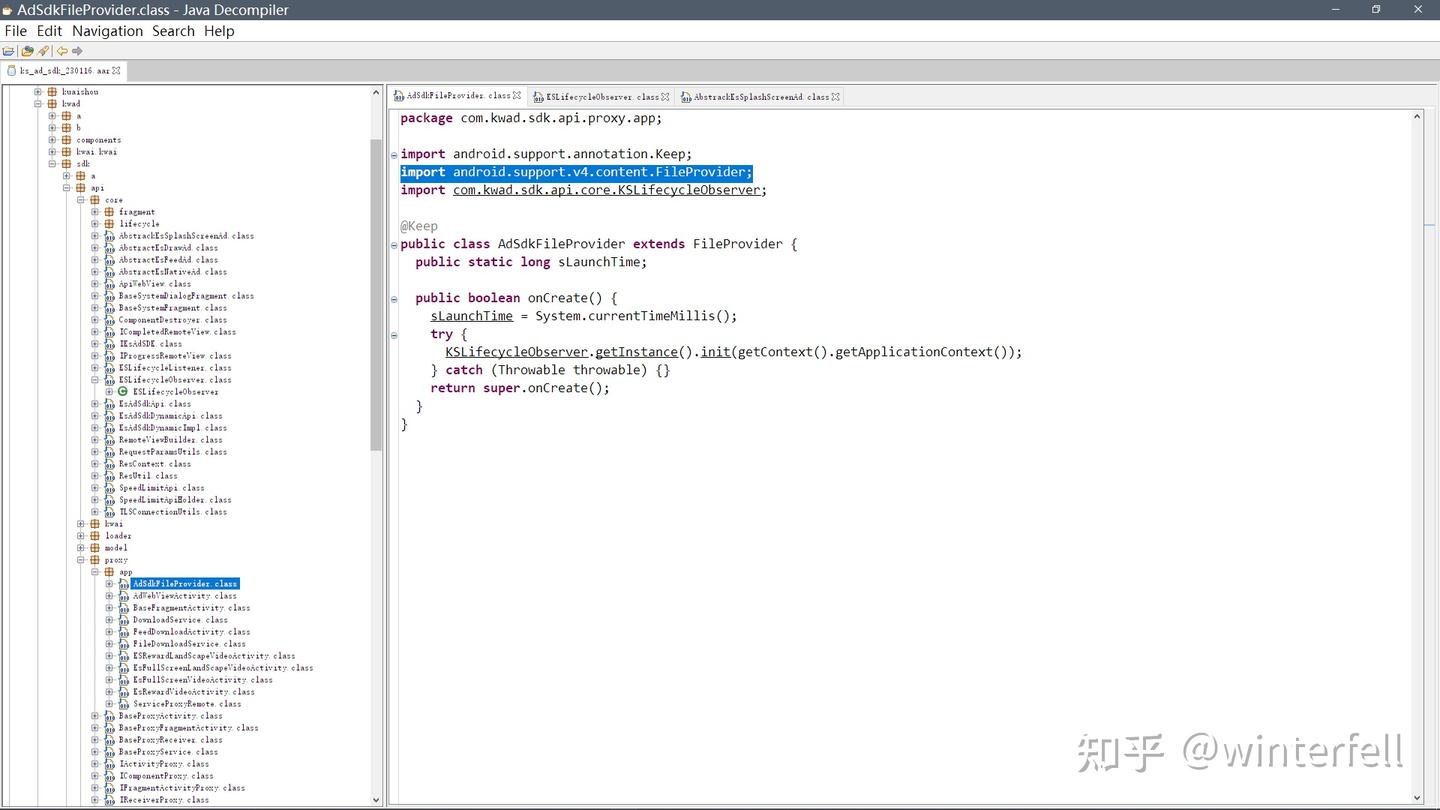Click the green KSLifecycleObserver class icon
The image size is (1440, 810).
click(123, 392)
